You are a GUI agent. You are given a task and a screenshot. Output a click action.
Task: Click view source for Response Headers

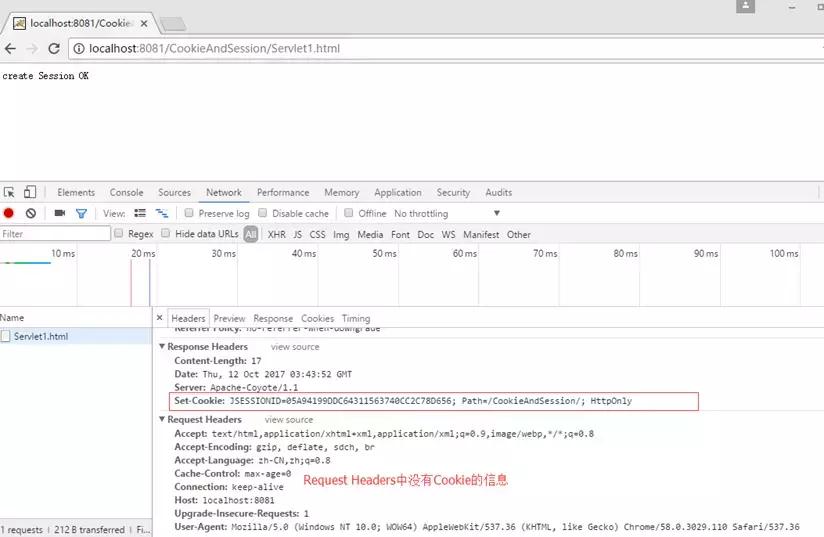point(295,347)
